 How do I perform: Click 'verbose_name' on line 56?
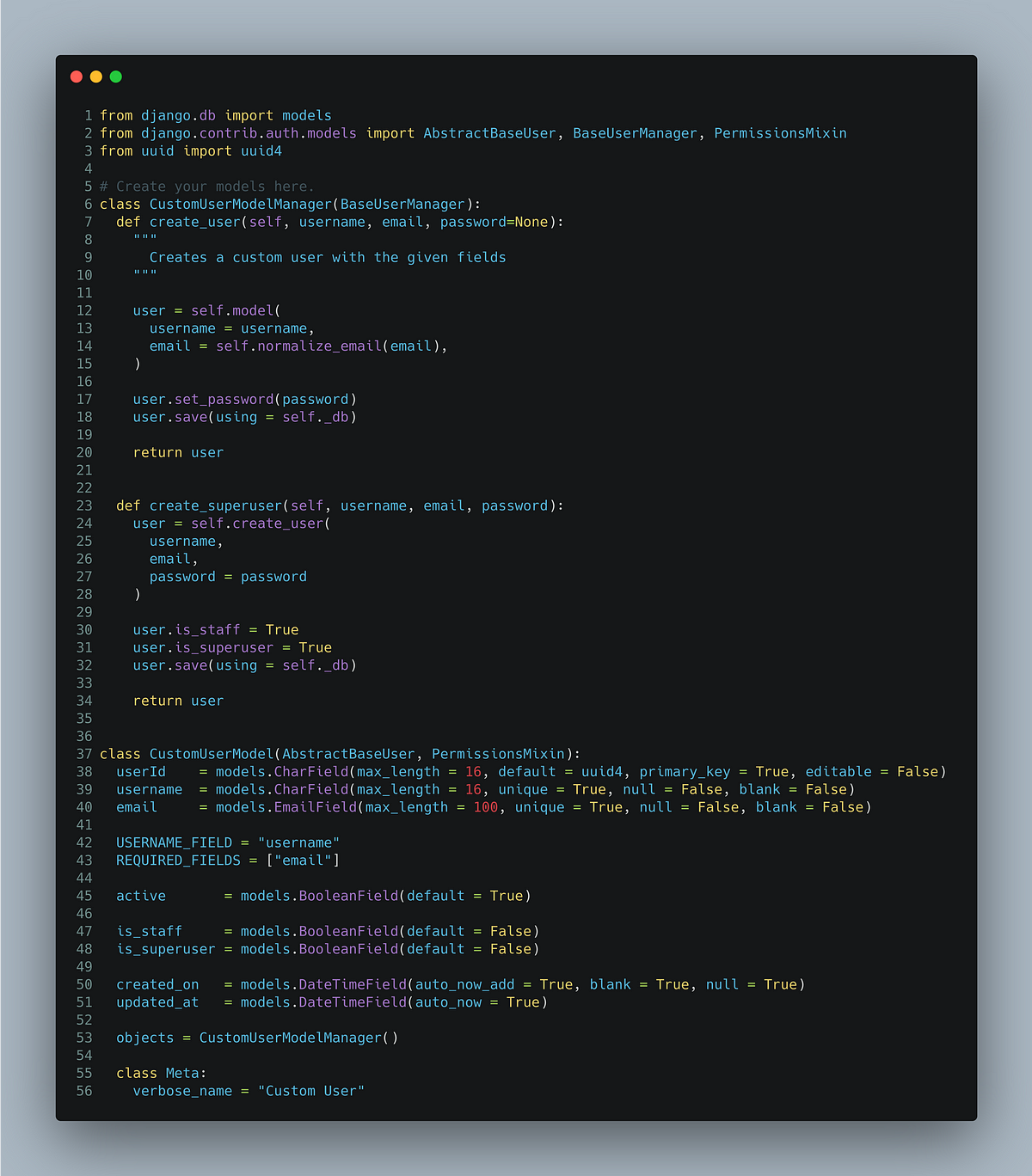point(182,1091)
